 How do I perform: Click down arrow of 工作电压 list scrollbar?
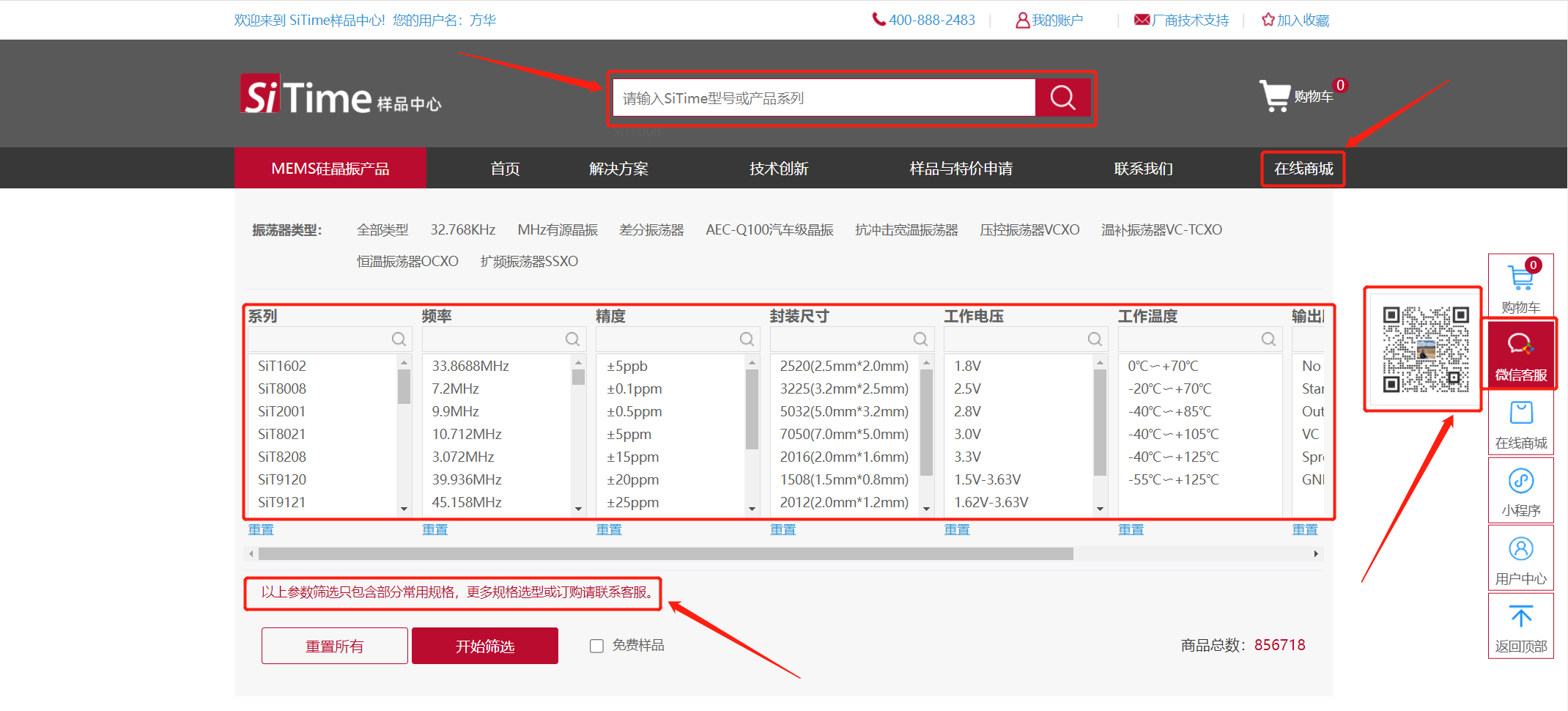click(1100, 509)
